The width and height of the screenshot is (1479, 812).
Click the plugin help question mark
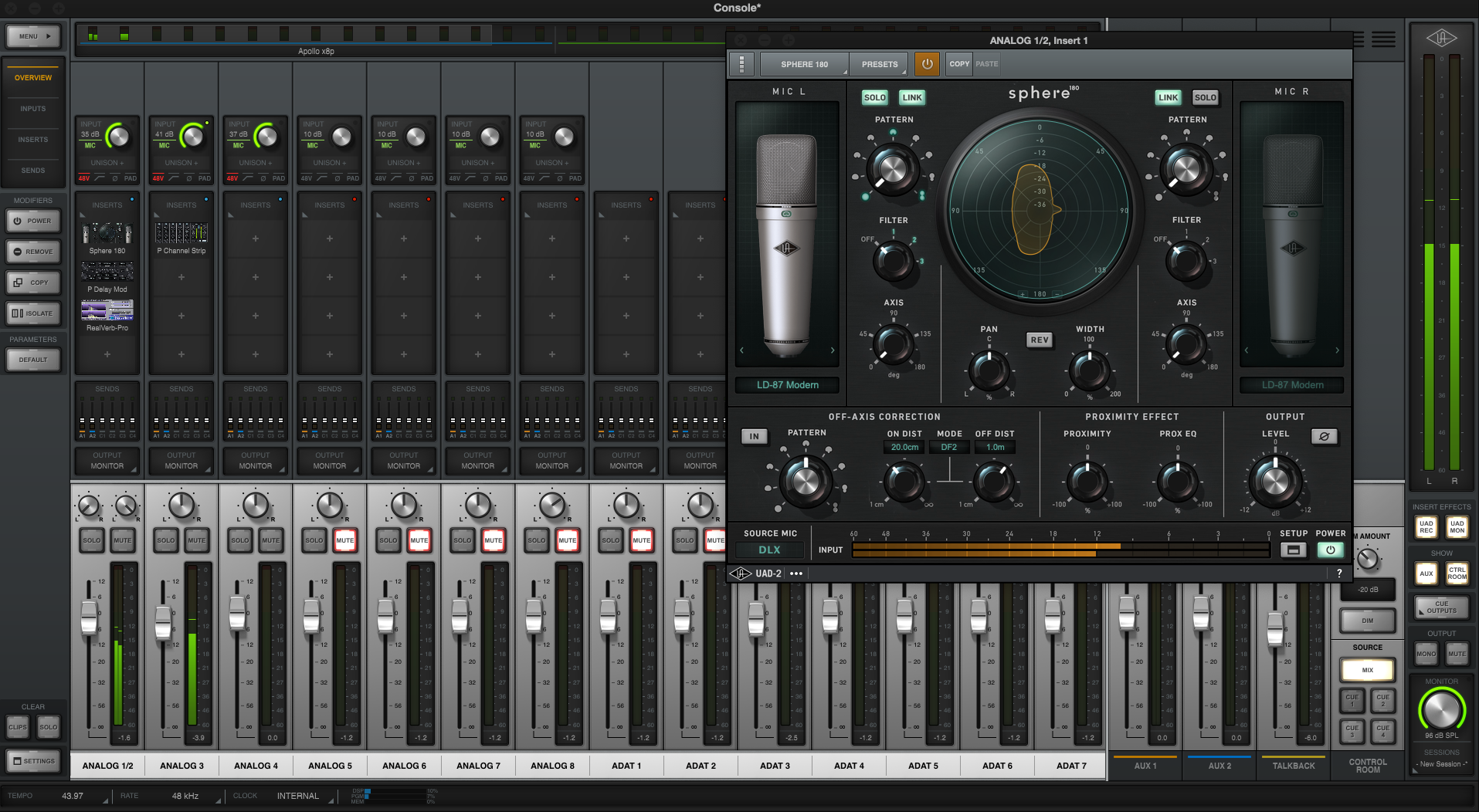tap(1338, 573)
